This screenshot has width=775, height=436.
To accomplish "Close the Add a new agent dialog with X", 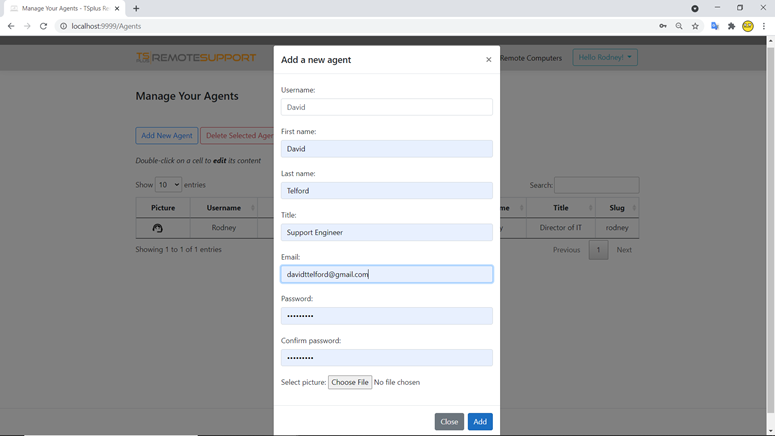I will tap(488, 60).
